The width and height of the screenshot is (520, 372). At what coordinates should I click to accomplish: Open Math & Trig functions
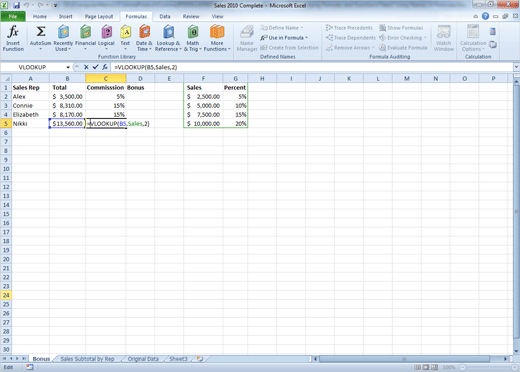[193, 38]
